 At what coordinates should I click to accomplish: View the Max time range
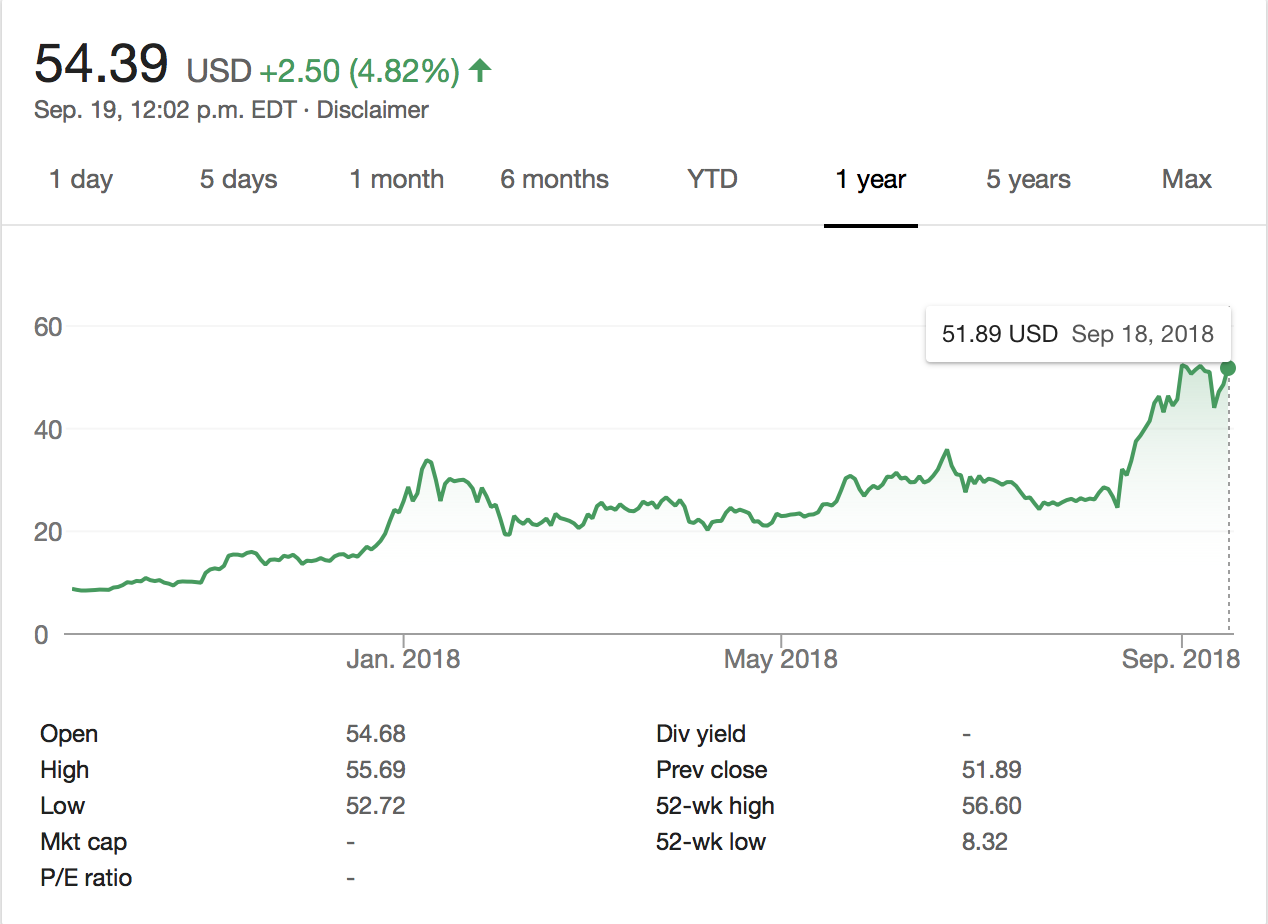(1186, 180)
